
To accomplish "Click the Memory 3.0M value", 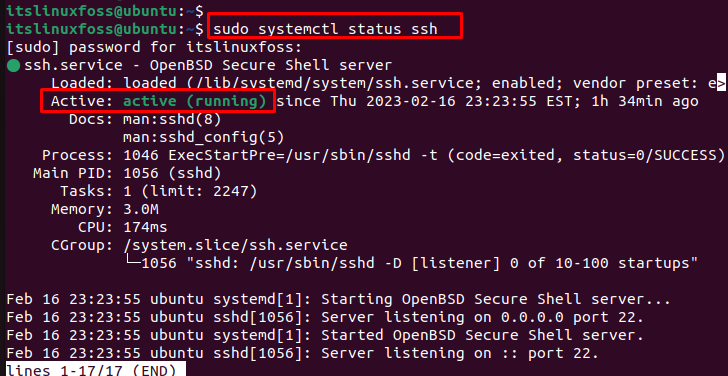I will tap(141, 209).
